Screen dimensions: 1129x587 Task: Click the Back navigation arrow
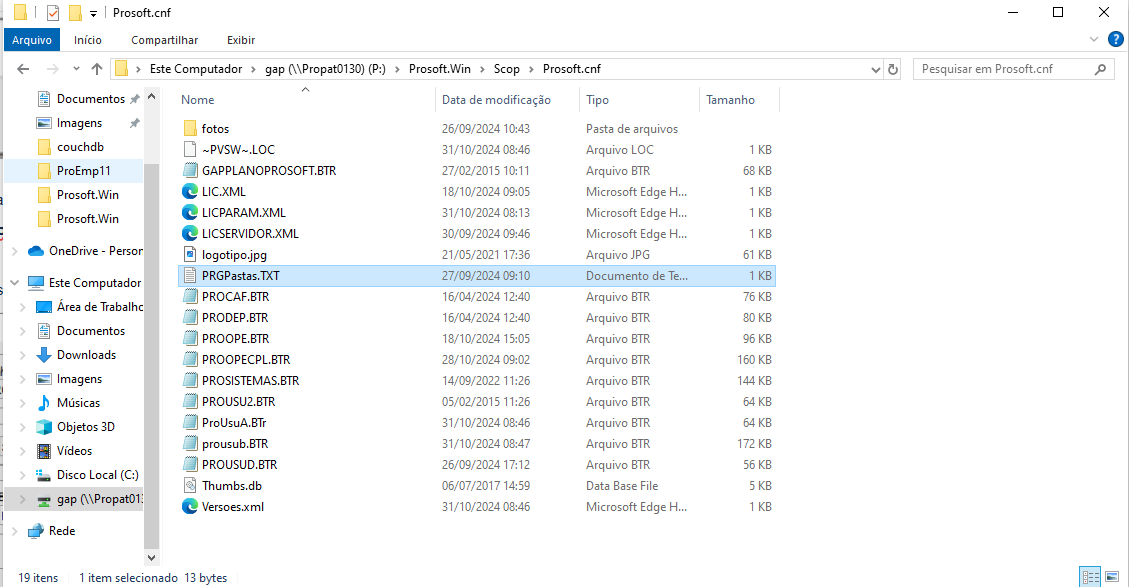(x=23, y=69)
